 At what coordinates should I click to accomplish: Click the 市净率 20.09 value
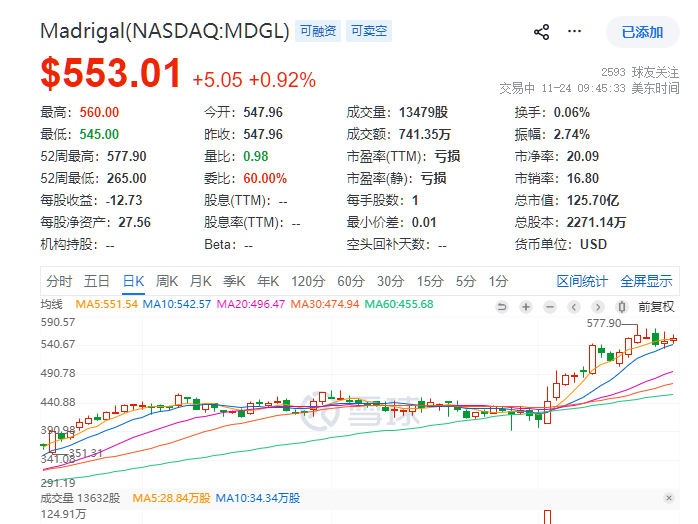[583, 156]
